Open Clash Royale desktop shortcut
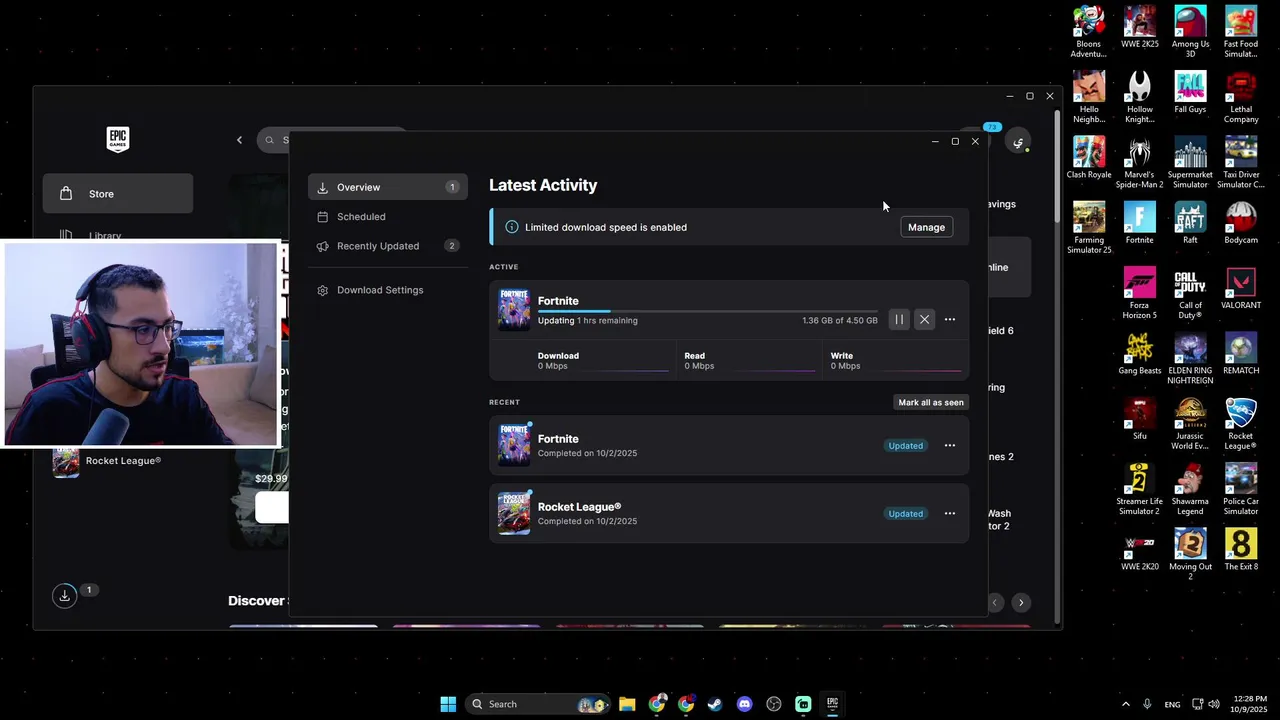This screenshot has height=720, width=1280. (1089, 157)
